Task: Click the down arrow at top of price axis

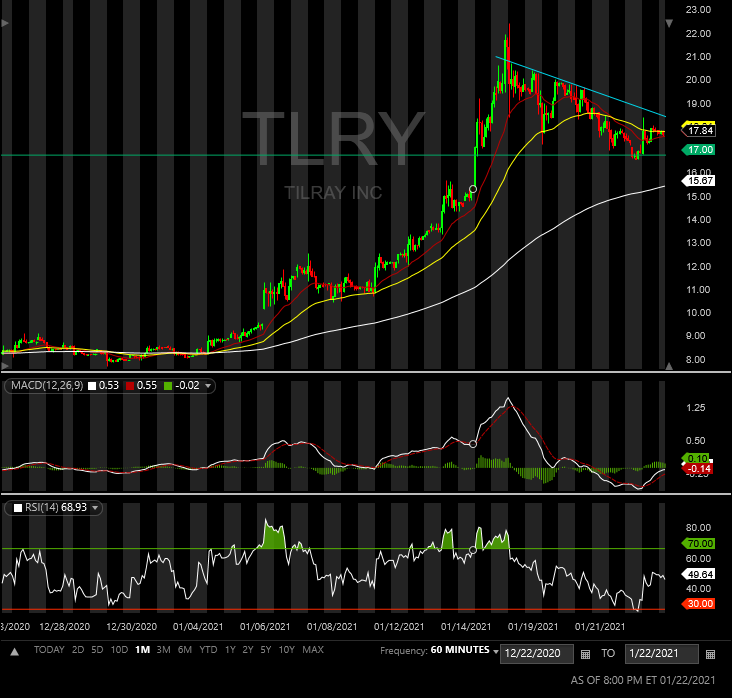Action: (669, 23)
